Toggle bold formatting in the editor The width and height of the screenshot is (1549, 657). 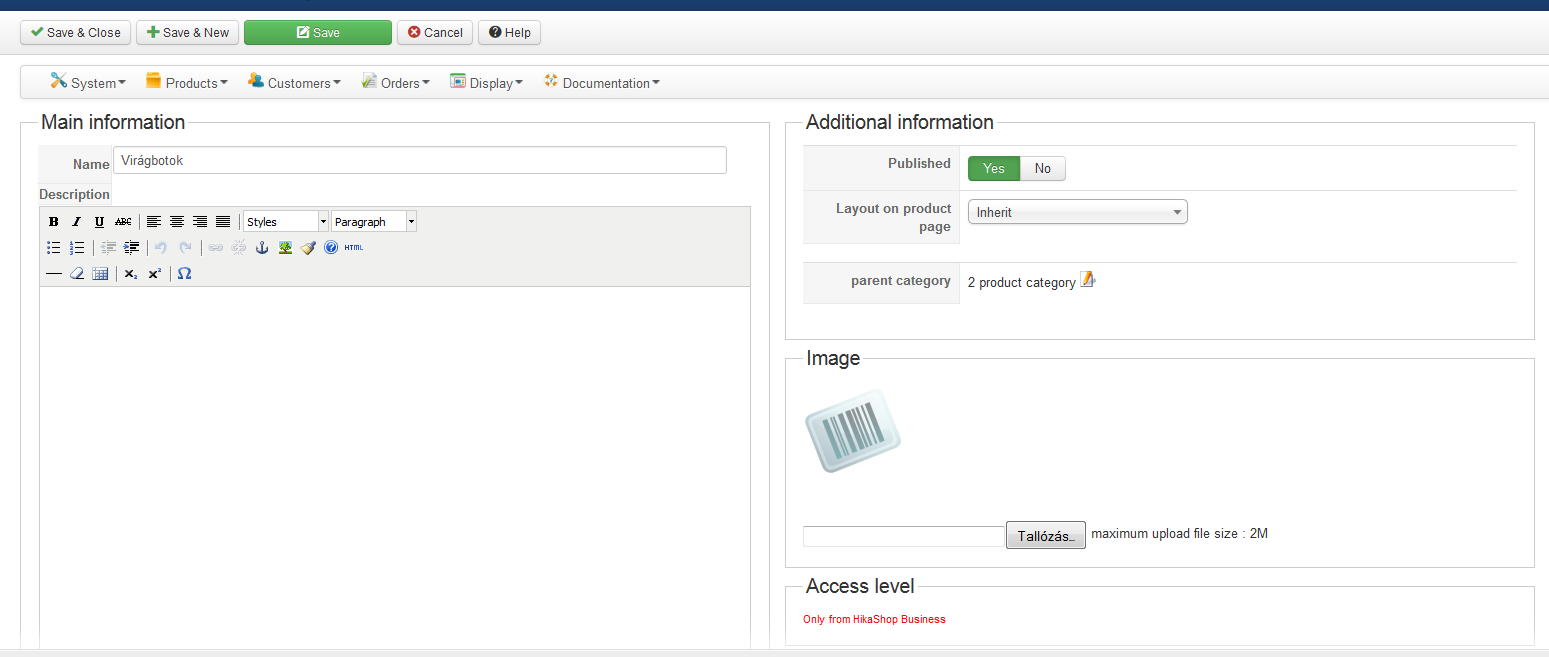pos(54,222)
